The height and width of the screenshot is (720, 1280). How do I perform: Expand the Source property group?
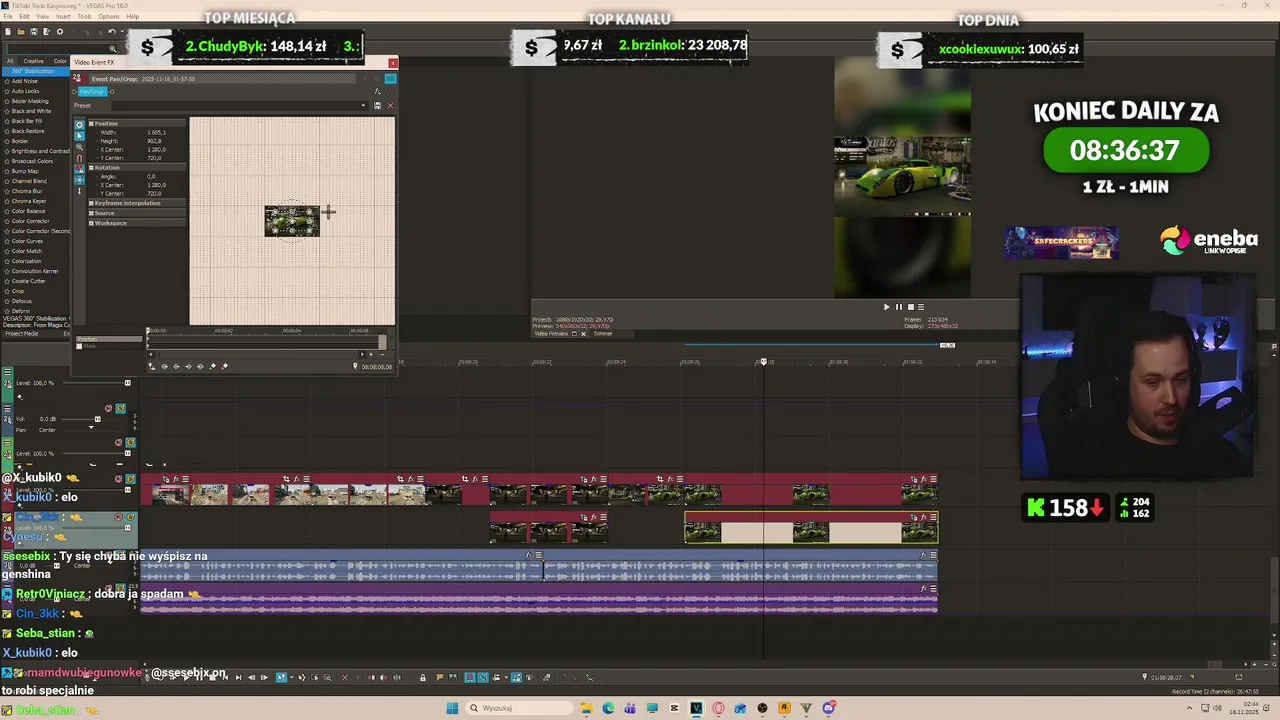click(x=91, y=213)
